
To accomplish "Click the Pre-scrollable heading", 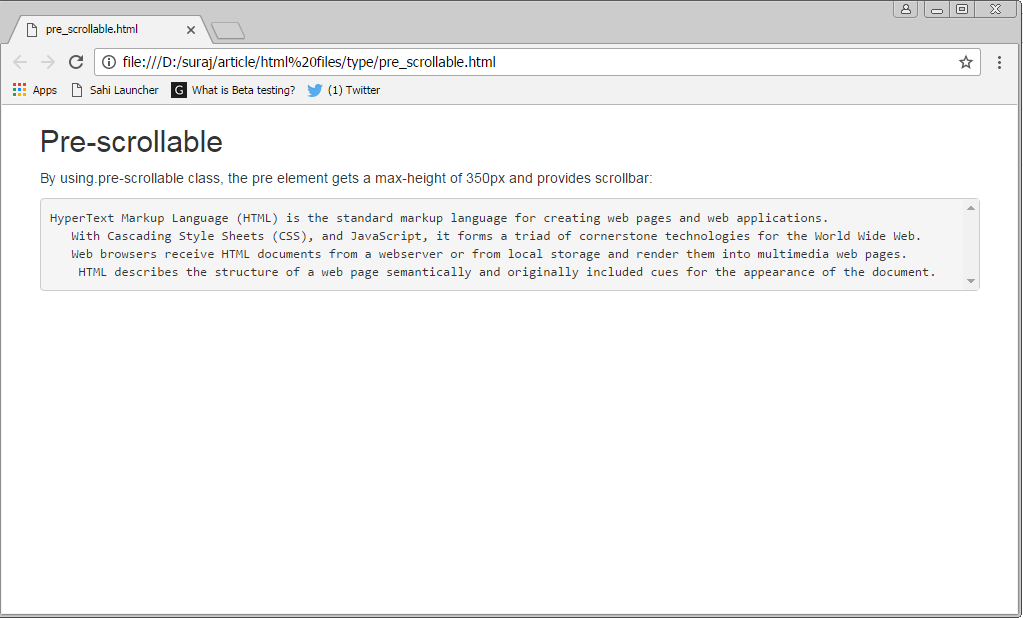I will tap(131, 142).
